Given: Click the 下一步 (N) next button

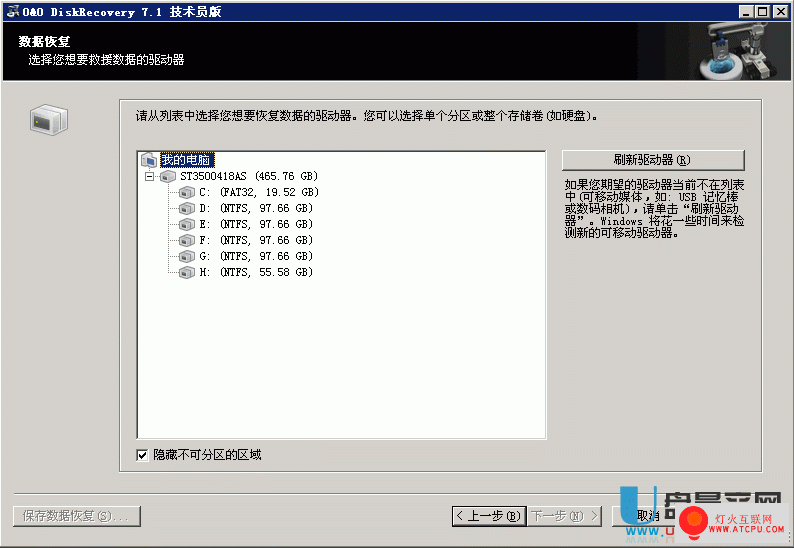Looking at the screenshot, I should (x=565, y=516).
